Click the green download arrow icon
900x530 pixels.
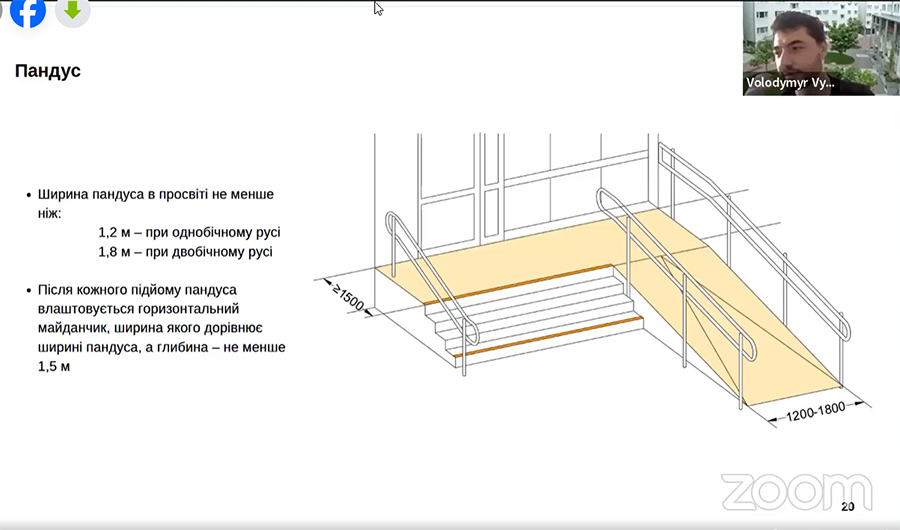[x=72, y=11]
